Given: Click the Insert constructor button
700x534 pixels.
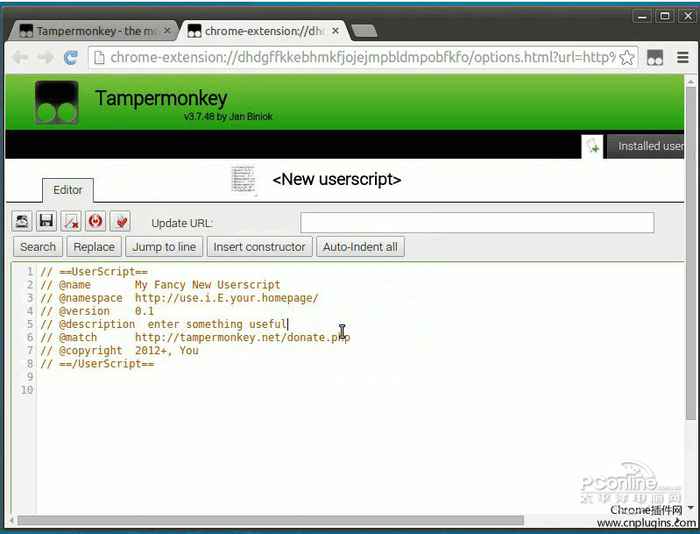Looking at the screenshot, I should [259, 247].
